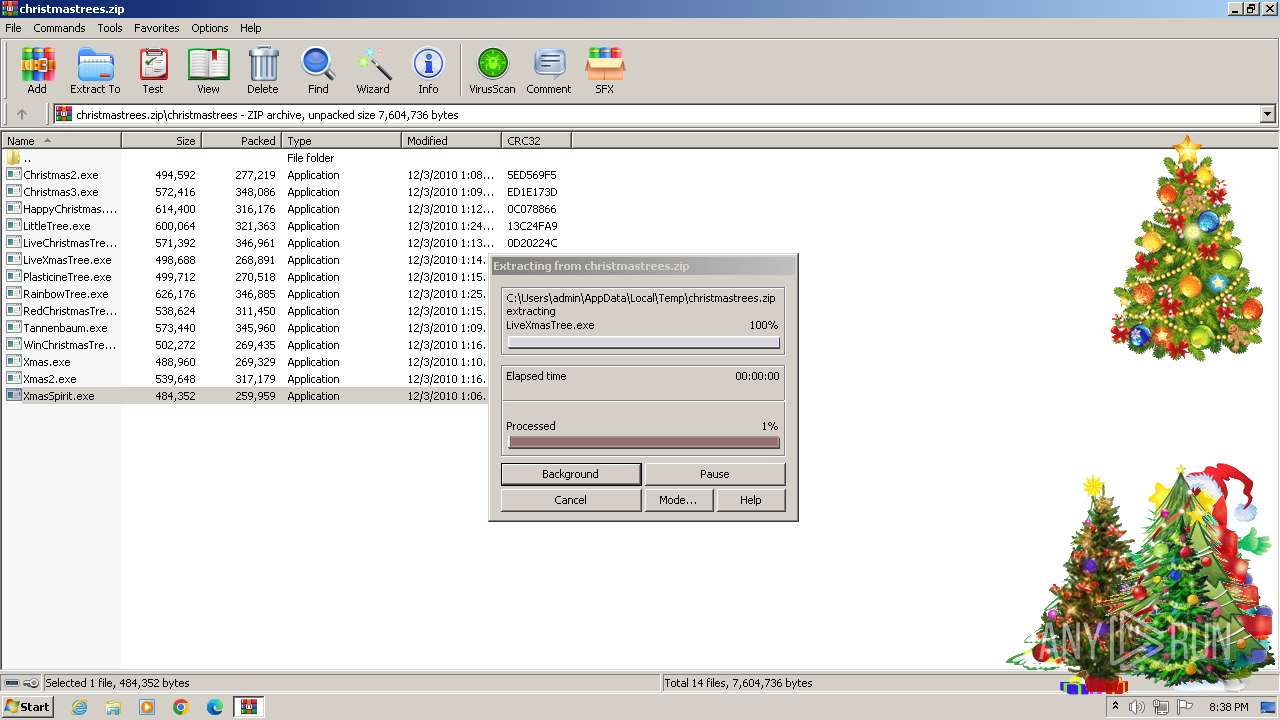Sort by the Modified column header
This screenshot has height=720, width=1280.
pos(451,141)
